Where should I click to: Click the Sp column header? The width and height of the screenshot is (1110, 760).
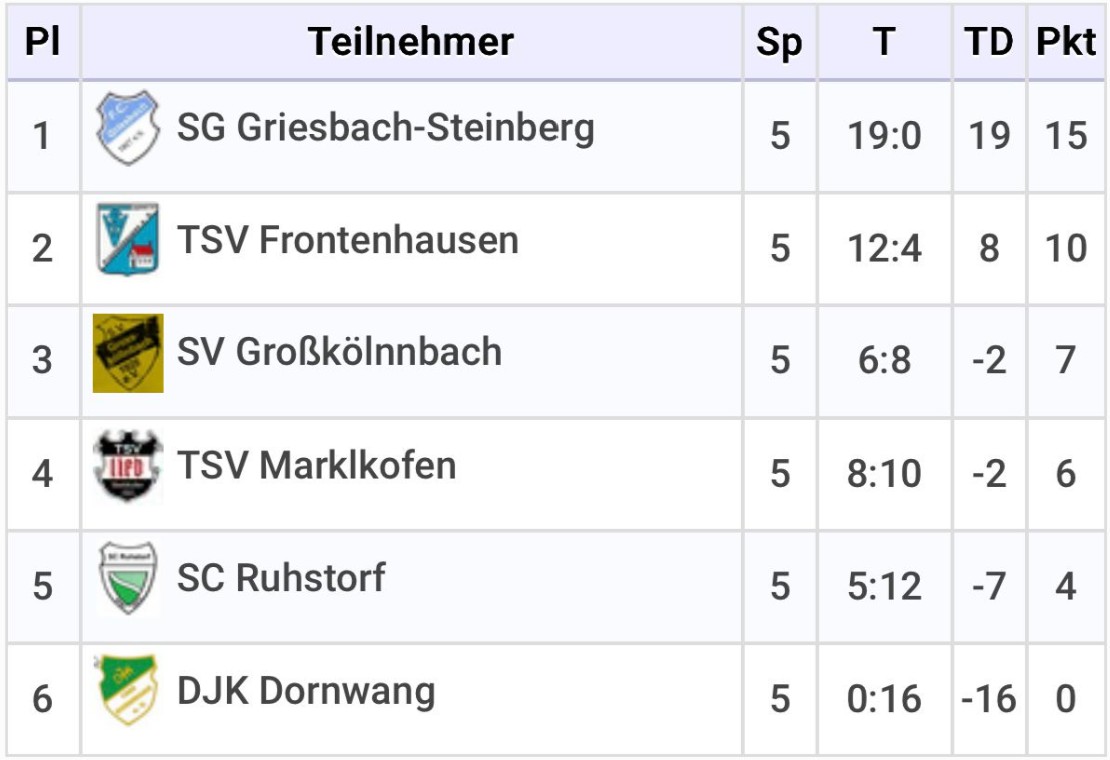coord(779,42)
